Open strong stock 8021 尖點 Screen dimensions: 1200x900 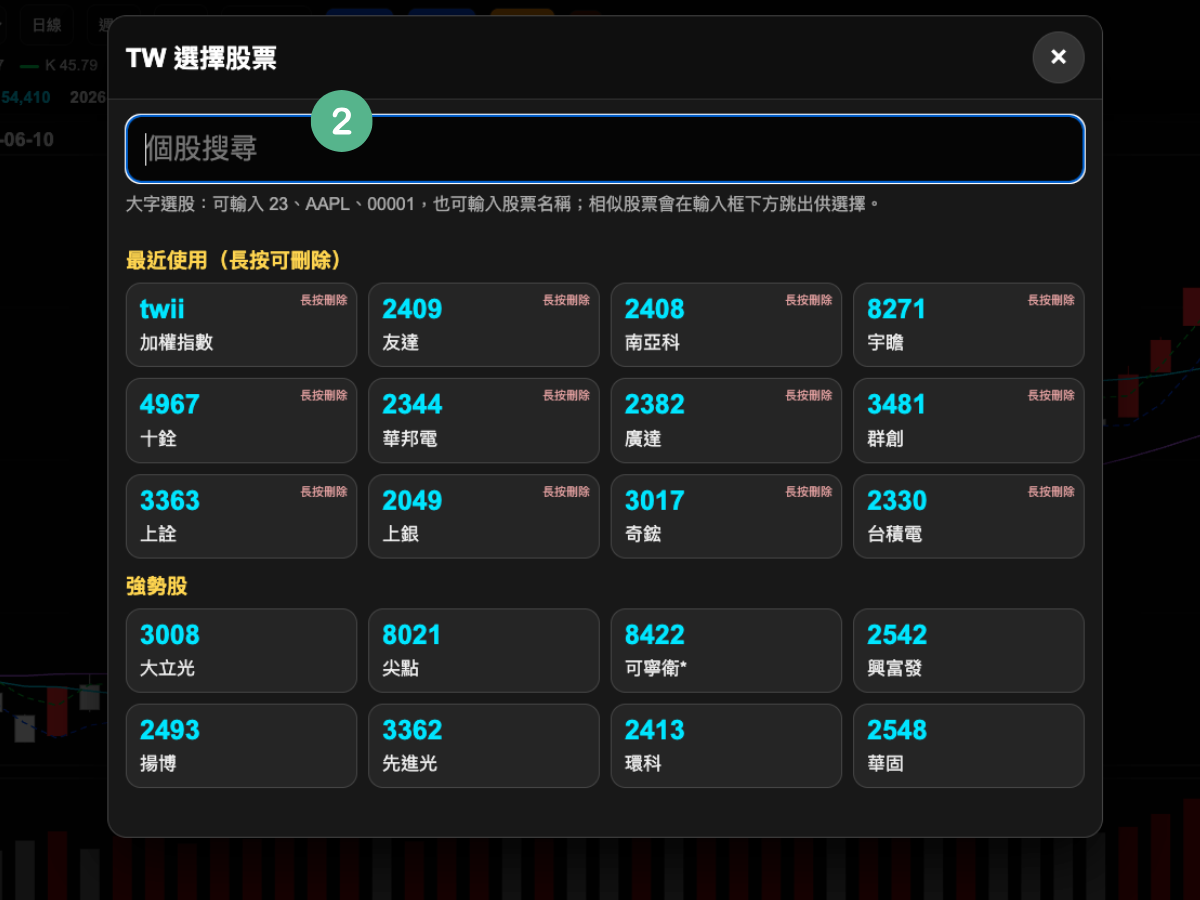pyautogui.click(x=484, y=651)
